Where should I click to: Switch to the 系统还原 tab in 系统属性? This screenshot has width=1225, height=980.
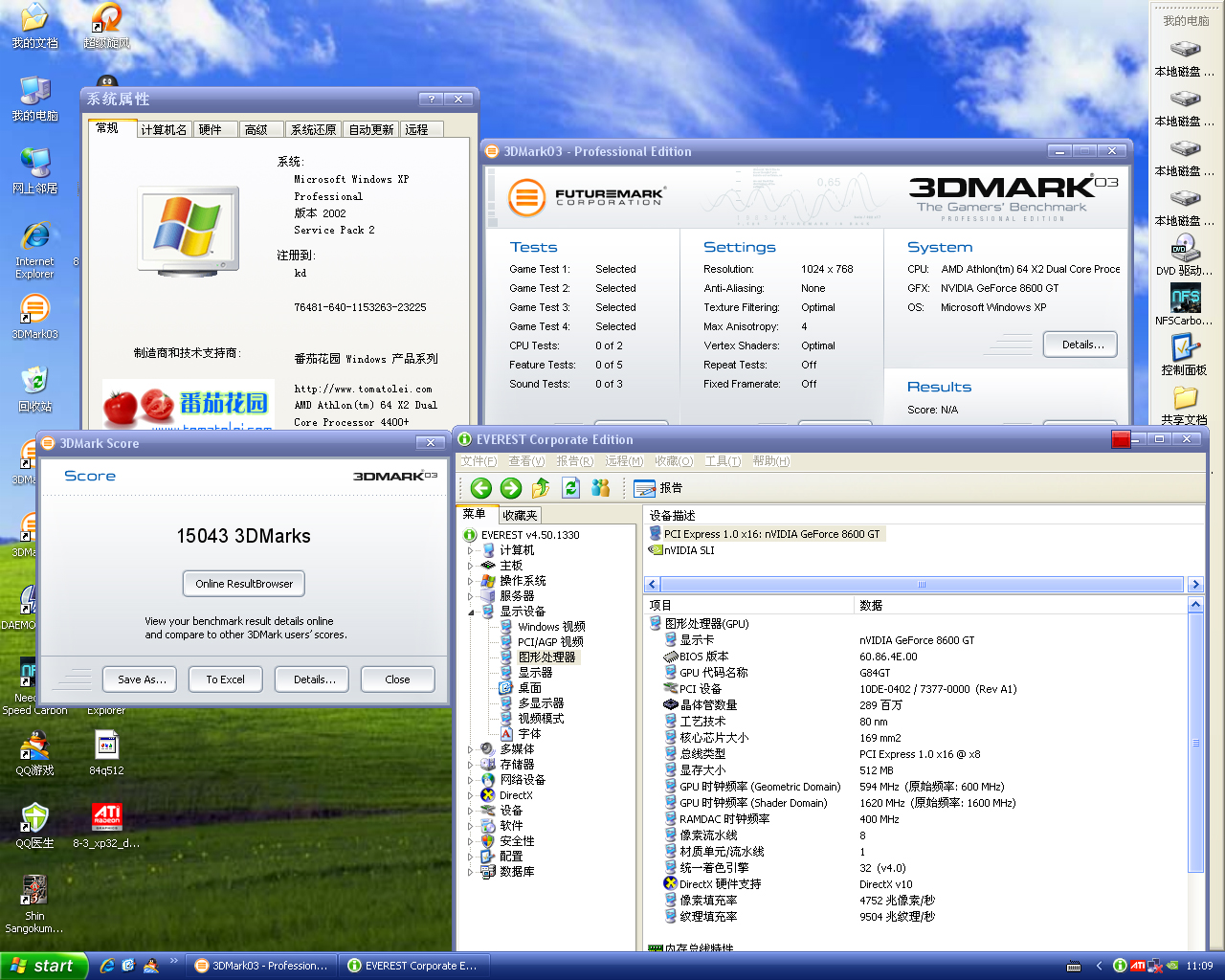313,129
